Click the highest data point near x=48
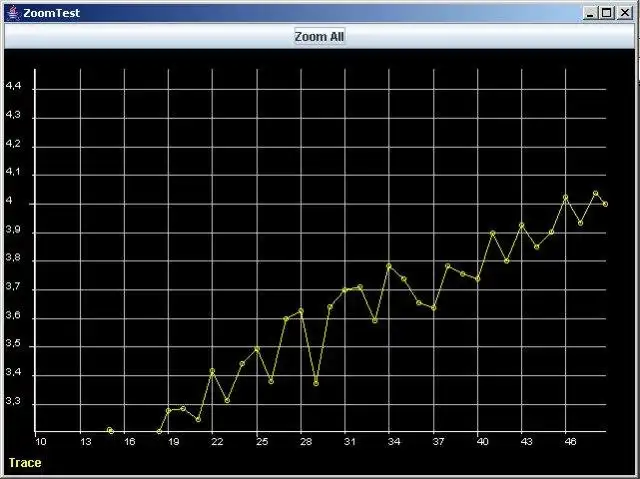640x479 pixels. point(596,193)
